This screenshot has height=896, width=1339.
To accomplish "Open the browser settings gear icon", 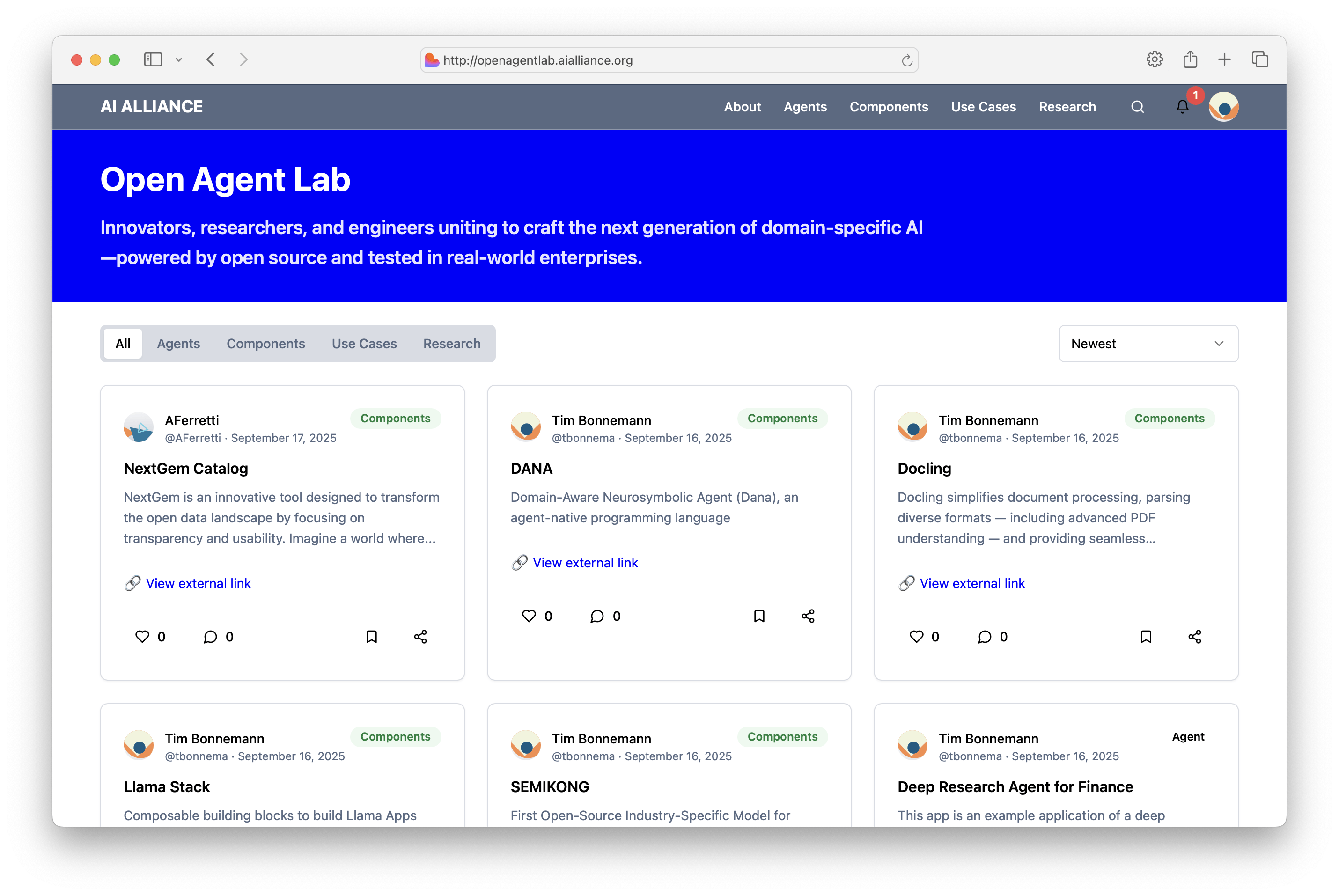I will (1155, 59).
